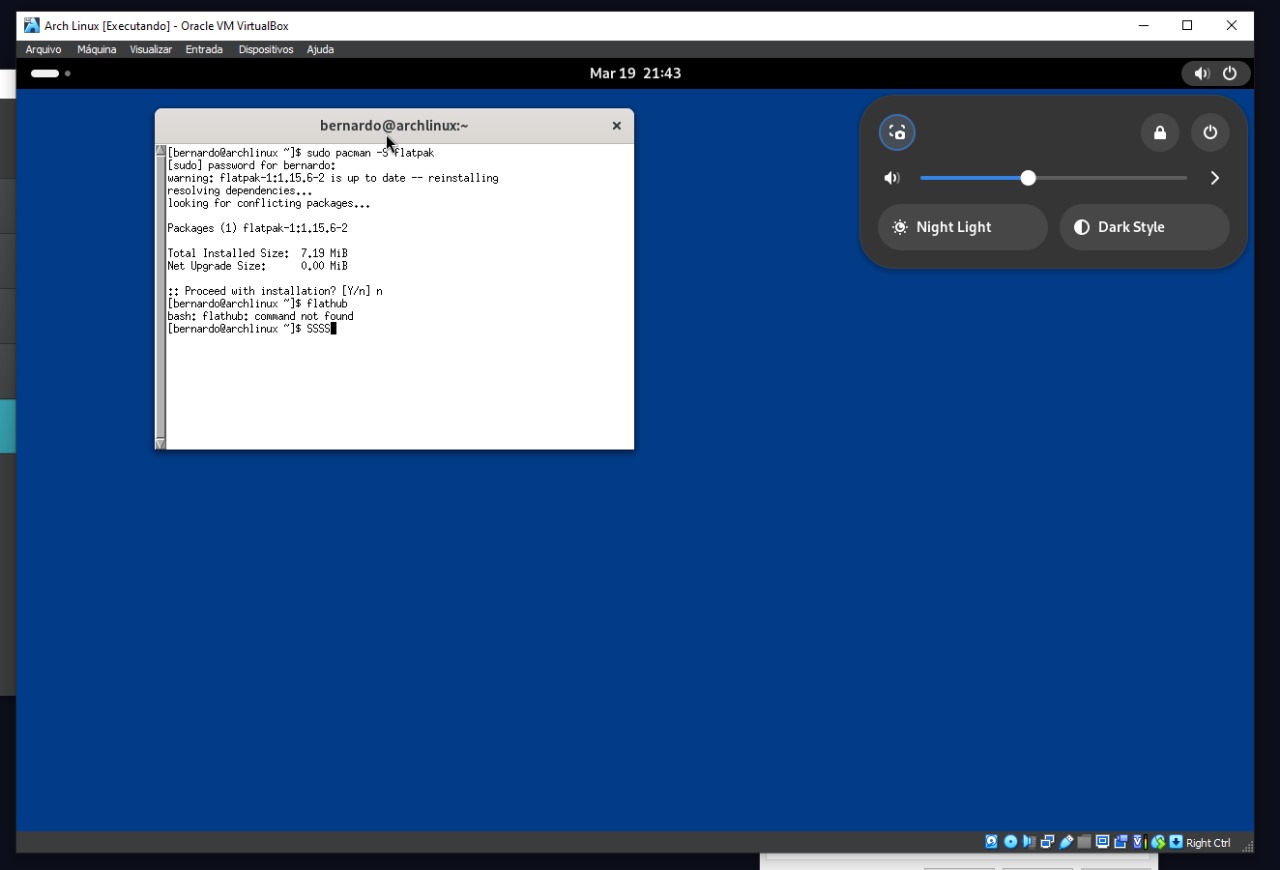Viewport: 1280px width, 870px height.
Task: Open the Entrada menu
Action: pyautogui.click(x=204, y=49)
